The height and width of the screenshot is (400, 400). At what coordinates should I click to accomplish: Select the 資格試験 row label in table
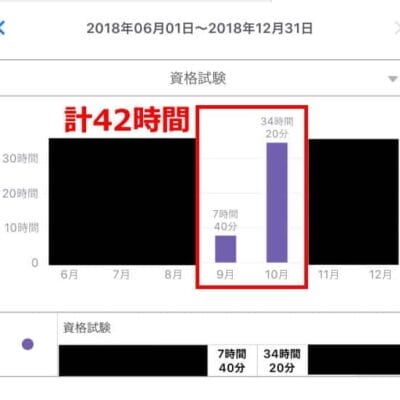(87, 328)
